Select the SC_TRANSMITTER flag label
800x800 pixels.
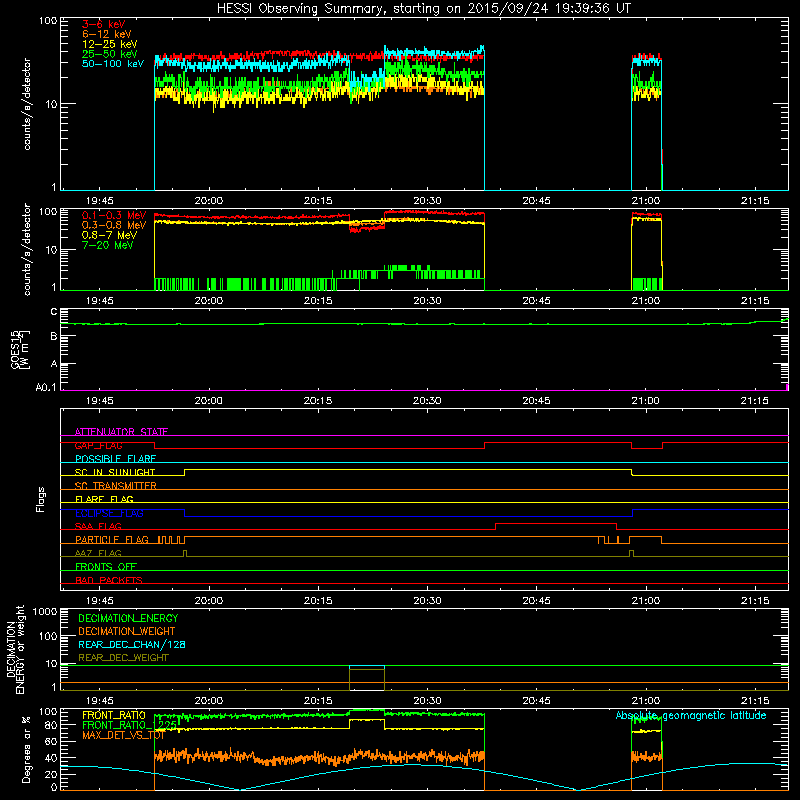[x=115, y=486]
